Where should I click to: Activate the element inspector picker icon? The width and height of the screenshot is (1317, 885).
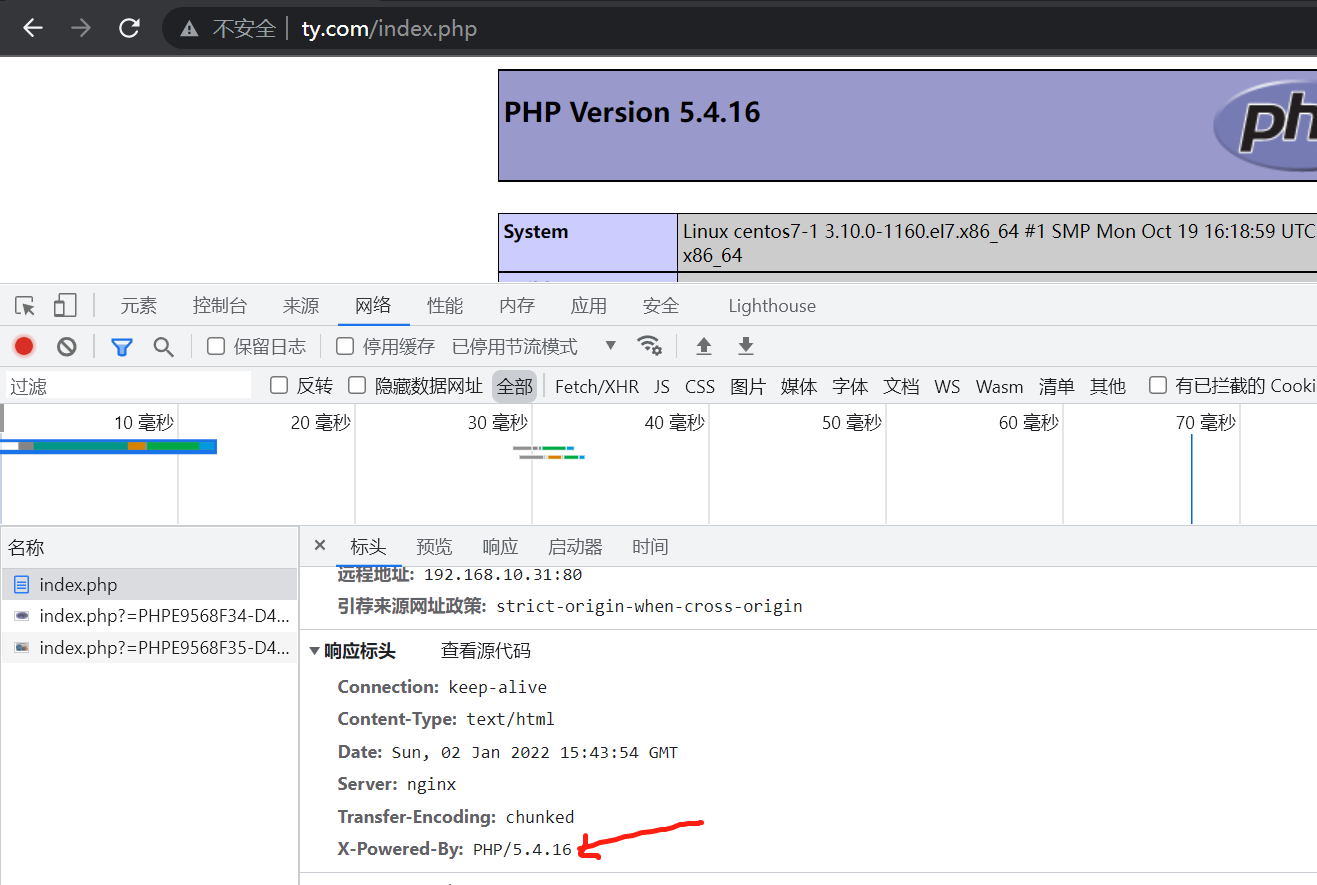[25, 306]
